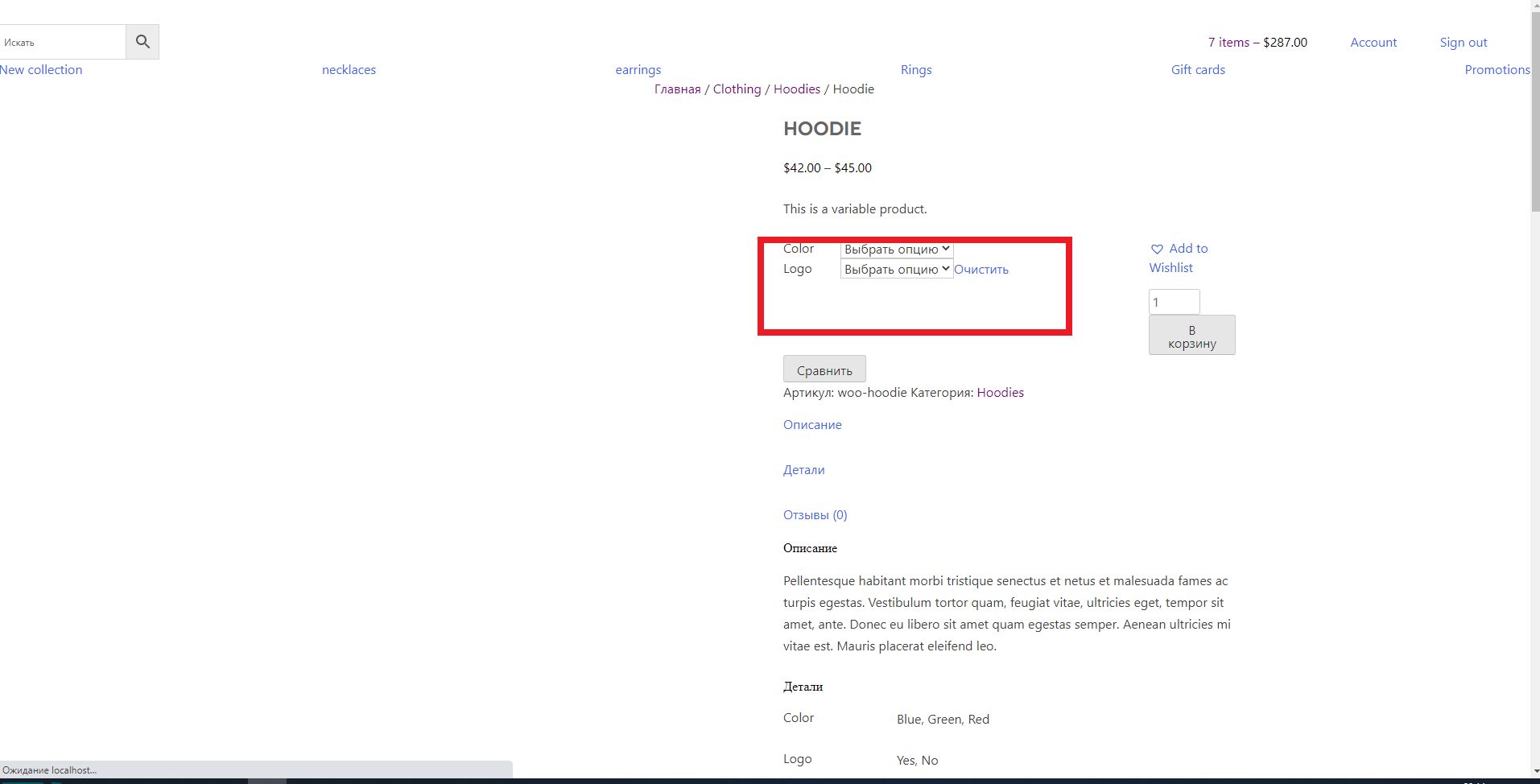
Task: Click the text This is a variable product.
Action: pyautogui.click(x=855, y=209)
